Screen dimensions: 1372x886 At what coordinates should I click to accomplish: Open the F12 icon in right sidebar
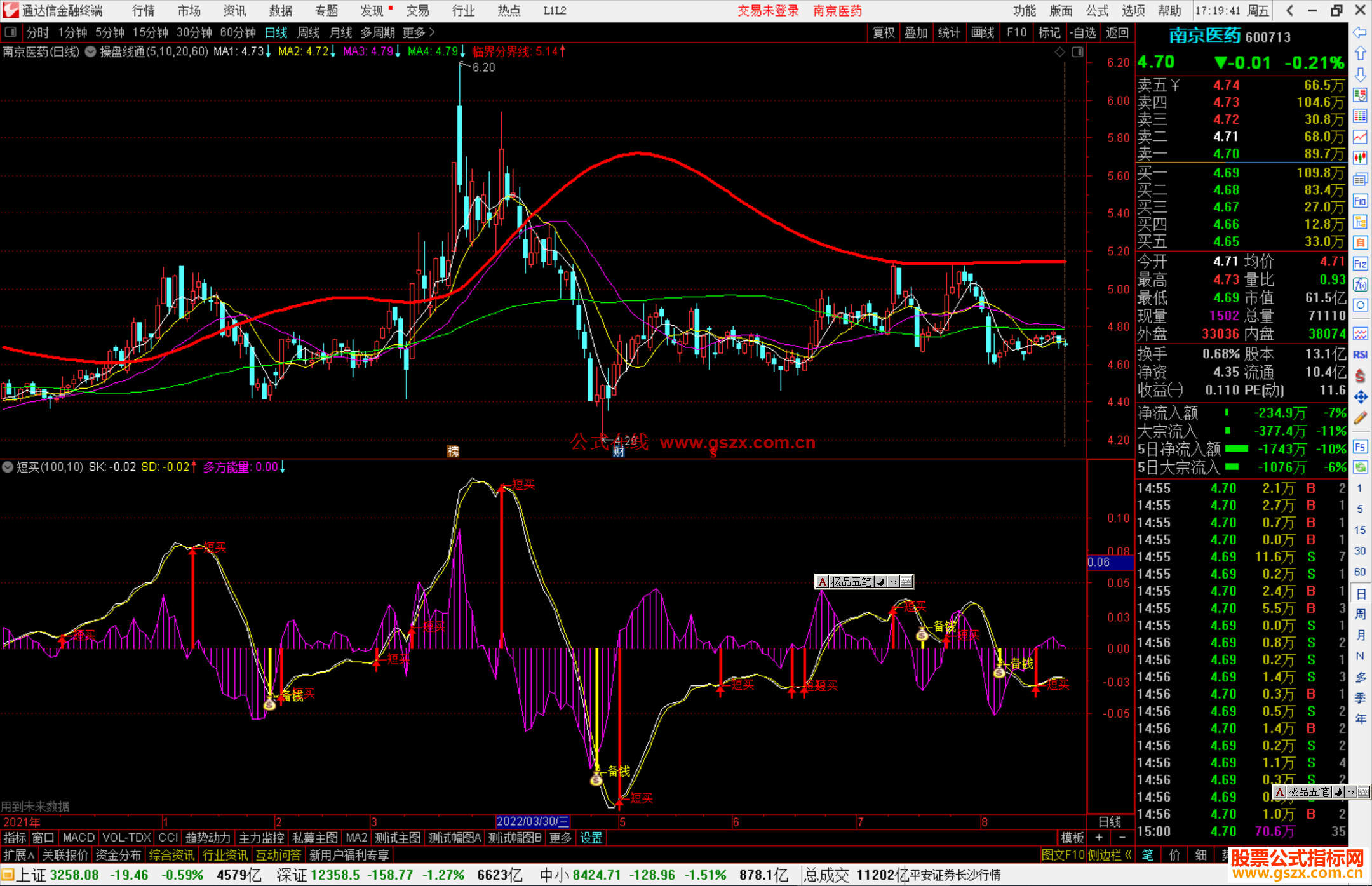pyautogui.click(x=1360, y=264)
